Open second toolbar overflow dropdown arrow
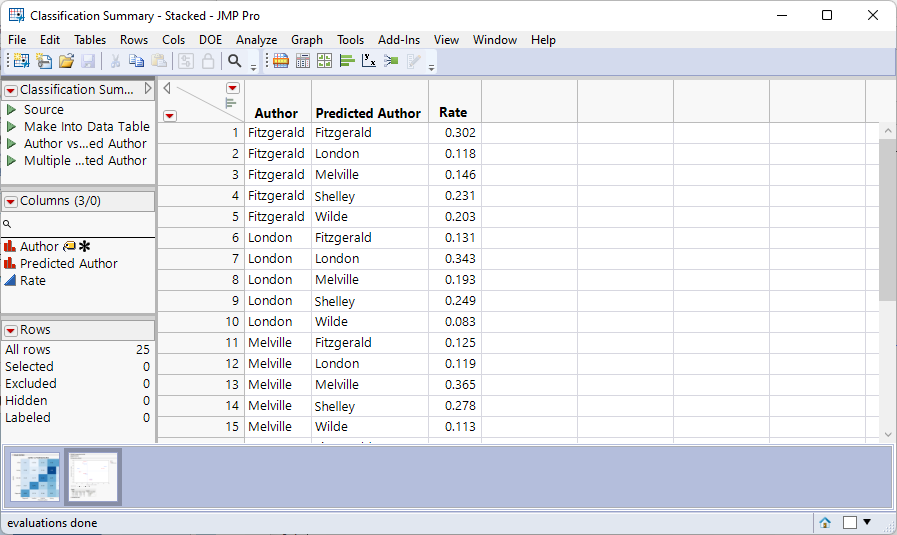897x535 pixels. (x=431, y=68)
